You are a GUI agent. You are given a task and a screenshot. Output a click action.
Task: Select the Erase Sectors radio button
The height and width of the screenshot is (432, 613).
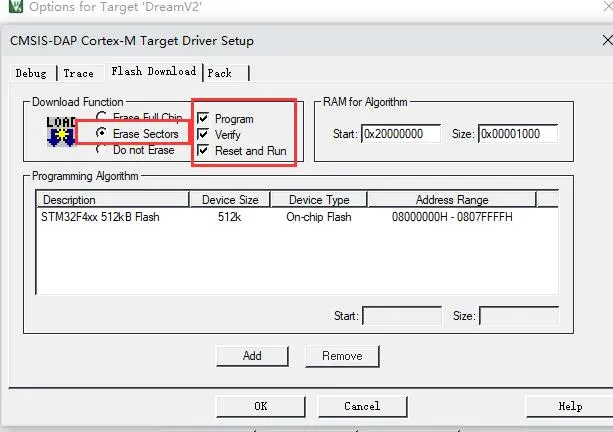point(101,134)
